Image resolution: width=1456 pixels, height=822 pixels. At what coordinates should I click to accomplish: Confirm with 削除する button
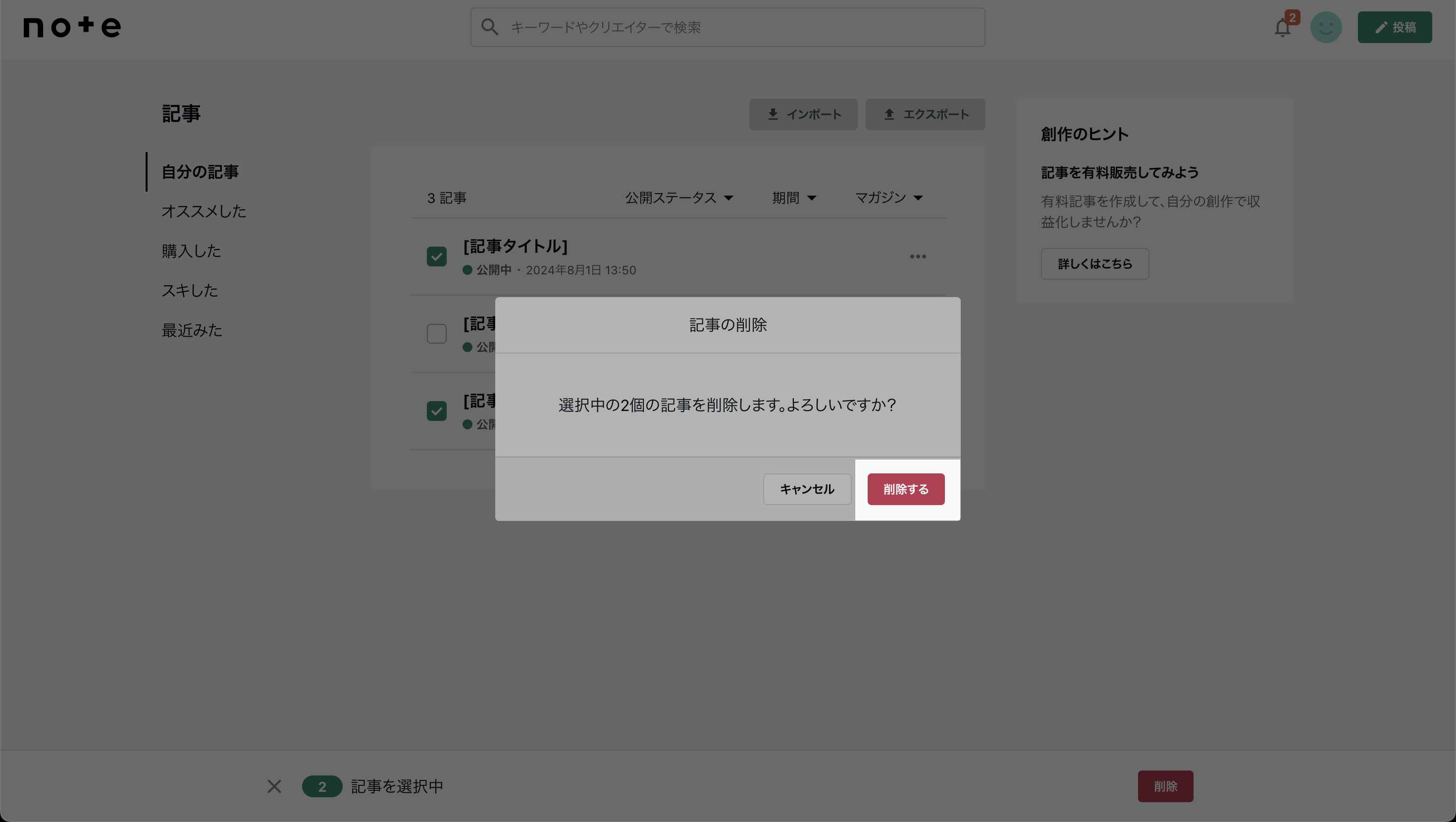[x=905, y=489]
